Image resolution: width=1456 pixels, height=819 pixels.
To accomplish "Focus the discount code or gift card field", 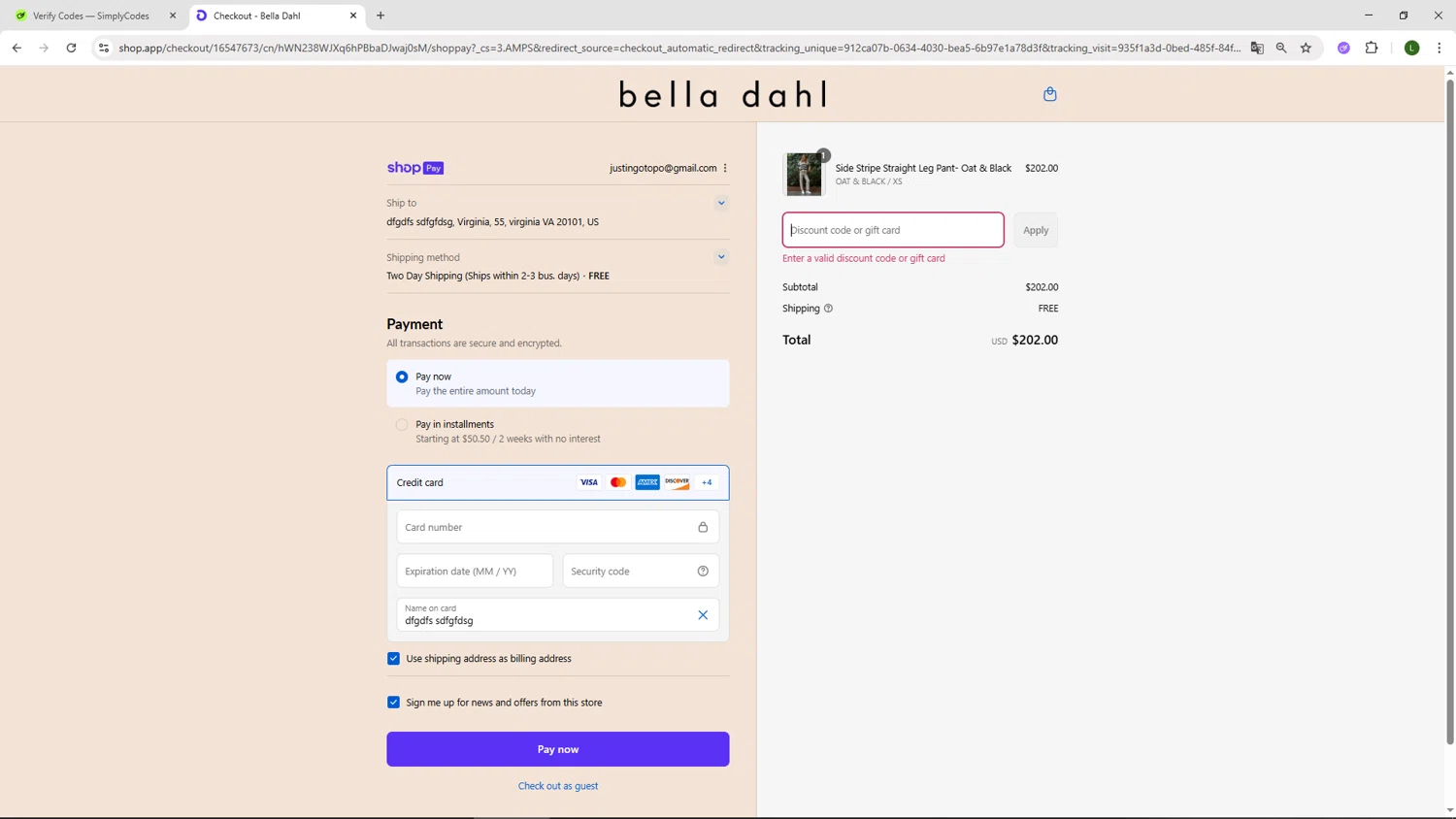I will tap(893, 230).
